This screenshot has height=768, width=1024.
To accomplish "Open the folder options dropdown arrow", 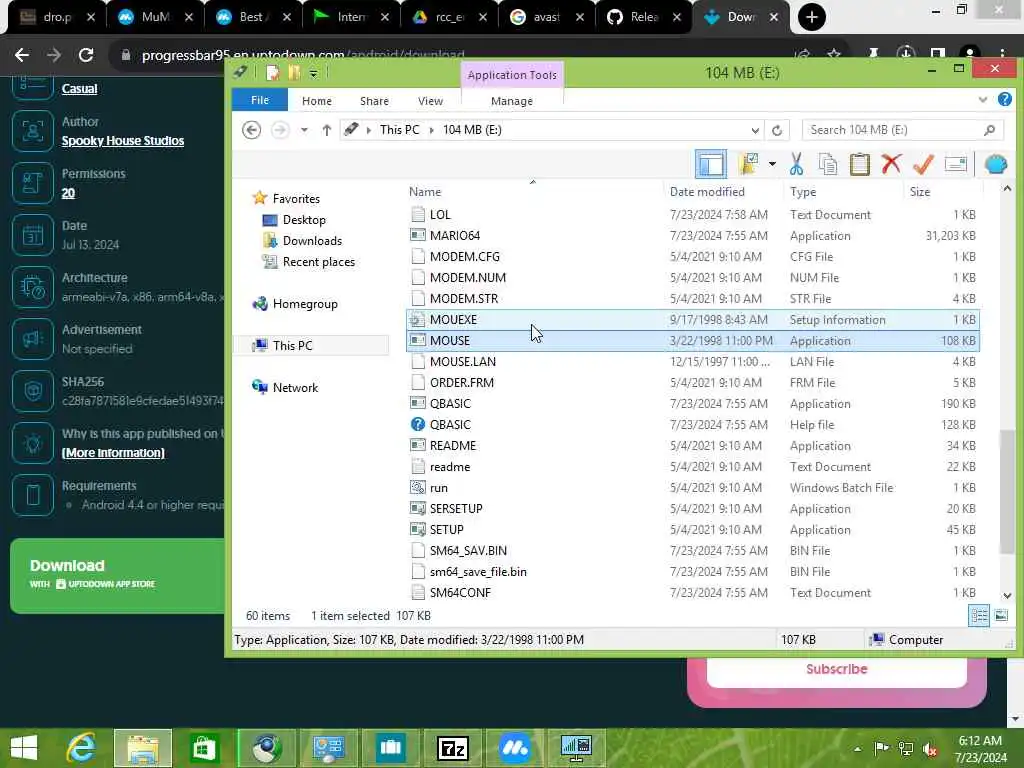I will (772, 165).
